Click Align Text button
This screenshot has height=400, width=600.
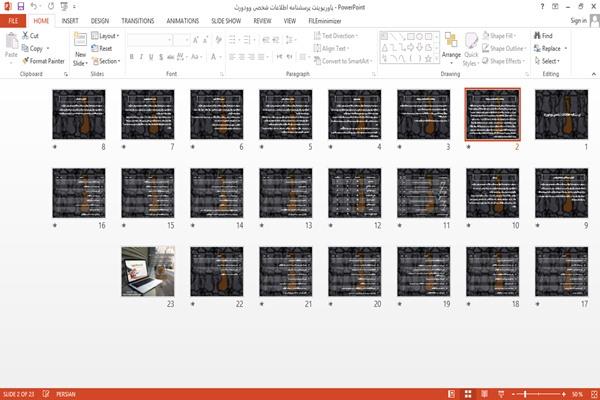[x=331, y=49]
